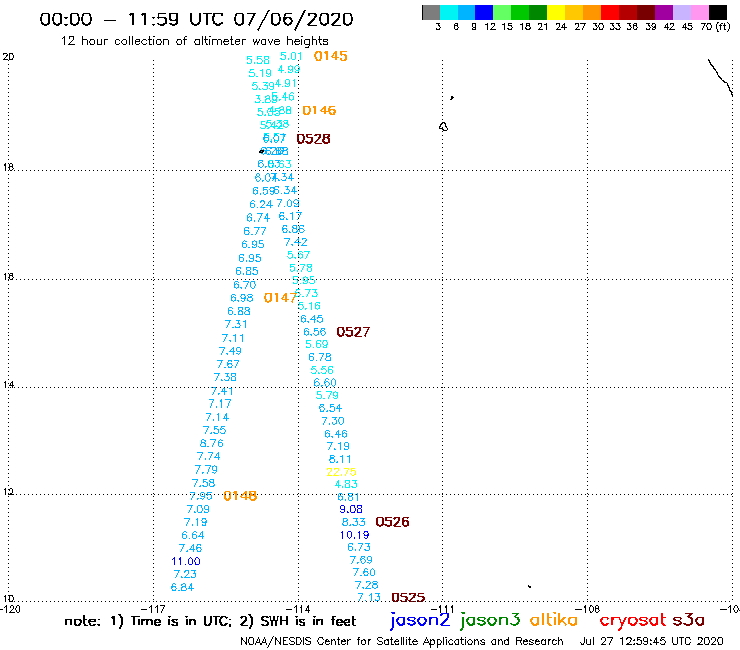Click the wave height value 7.74
This screenshot has width=740, height=650.
[x=208, y=456]
